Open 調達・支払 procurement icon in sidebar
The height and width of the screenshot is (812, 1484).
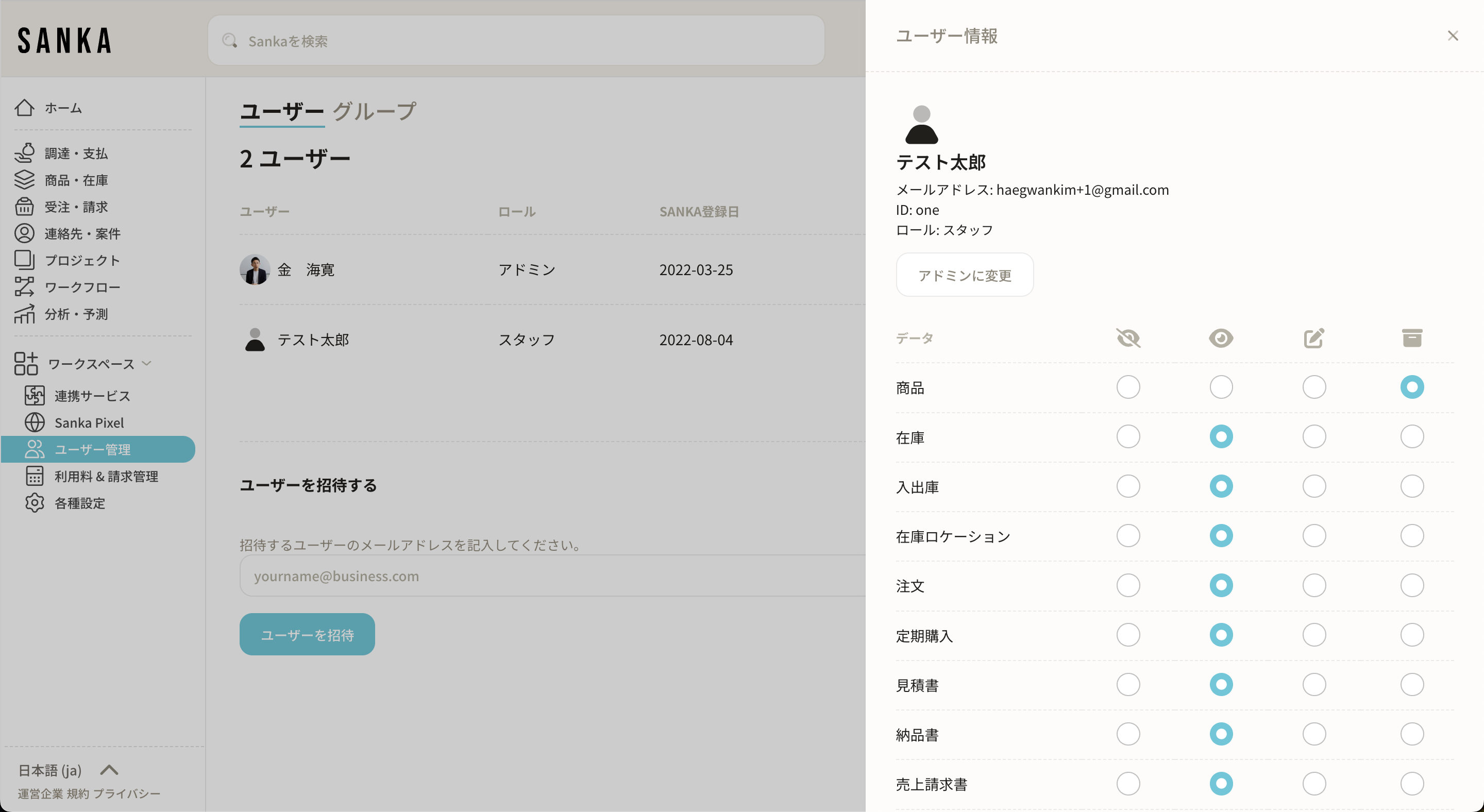click(x=24, y=153)
